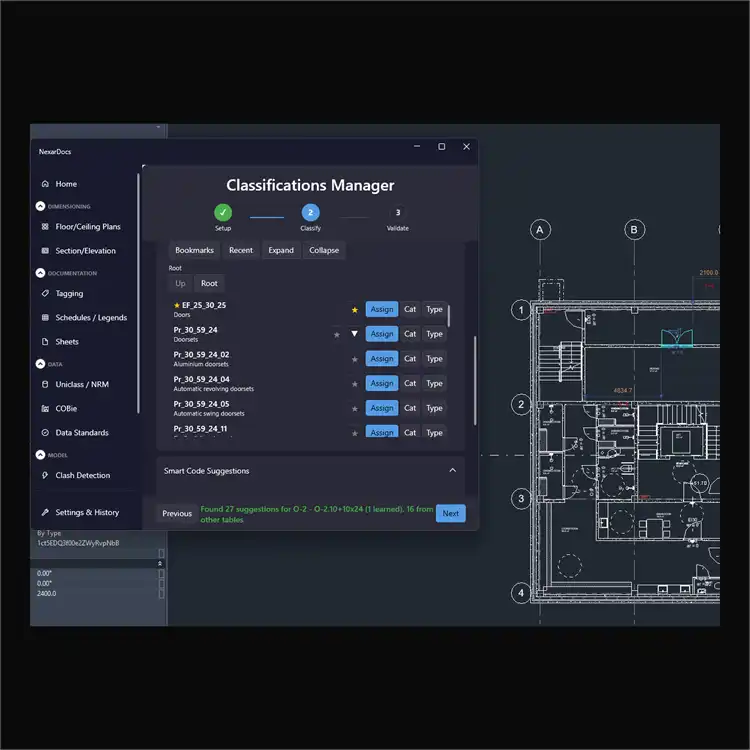The width and height of the screenshot is (750, 750).
Task: Click Cat for Pr_30_59_24
Action: coord(410,334)
